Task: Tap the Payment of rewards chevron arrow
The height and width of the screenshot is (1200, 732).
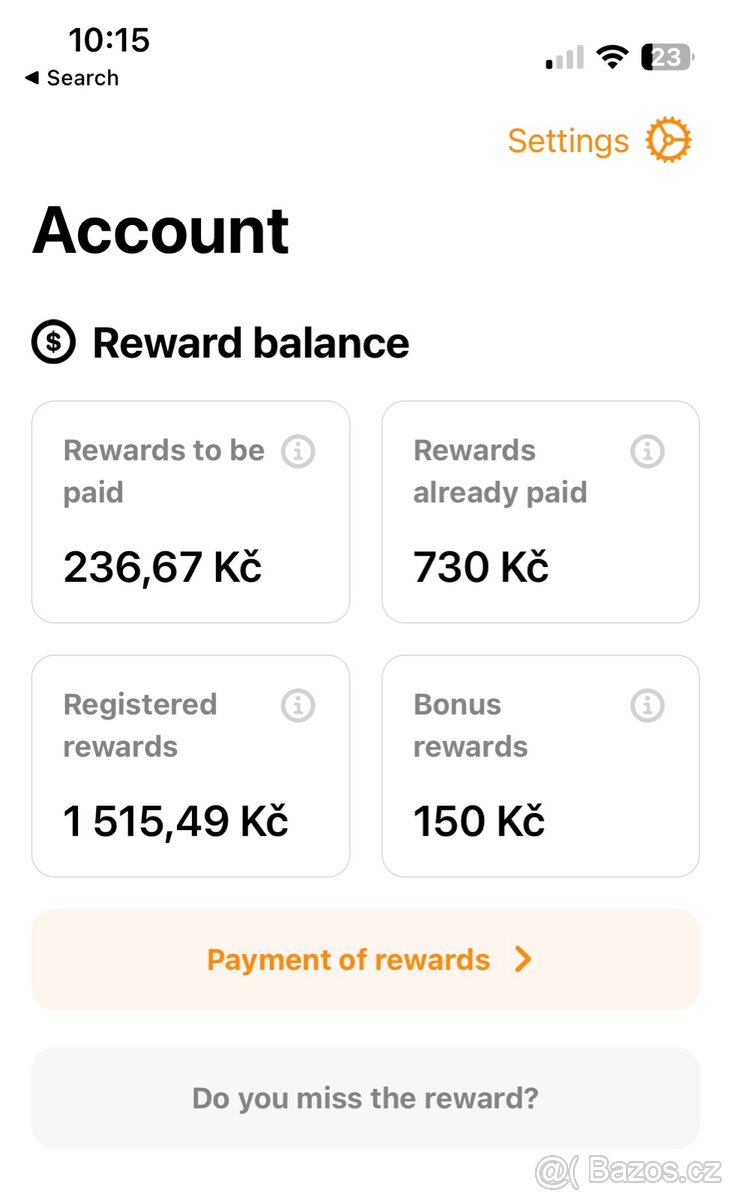Action: (522, 960)
